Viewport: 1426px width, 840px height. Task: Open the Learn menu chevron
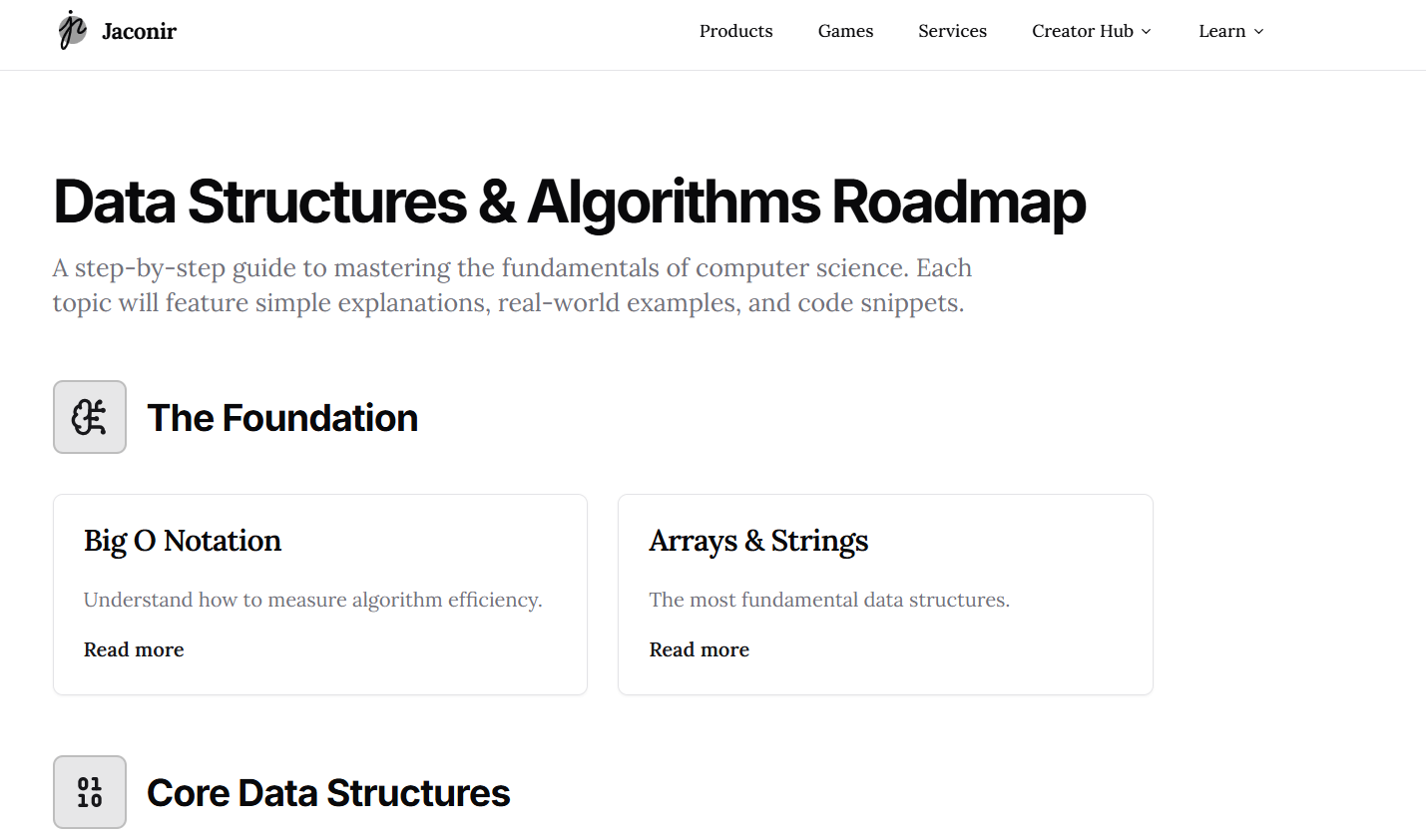click(1258, 32)
